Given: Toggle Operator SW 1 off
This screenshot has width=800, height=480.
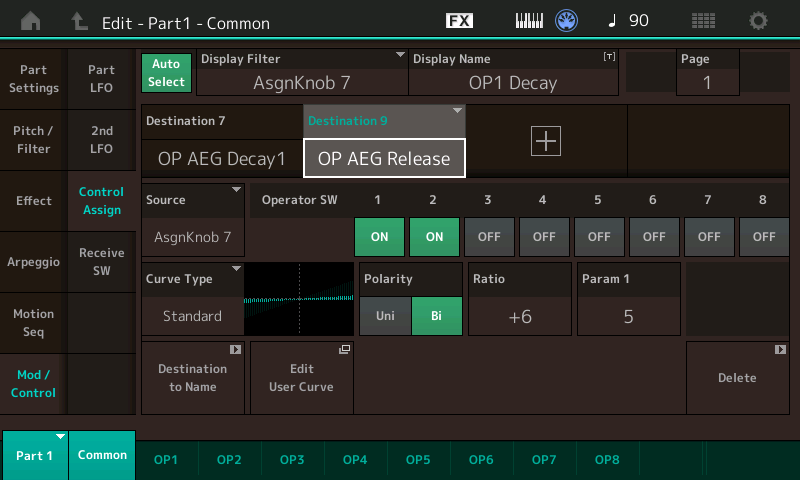Looking at the screenshot, I should click(x=378, y=237).
